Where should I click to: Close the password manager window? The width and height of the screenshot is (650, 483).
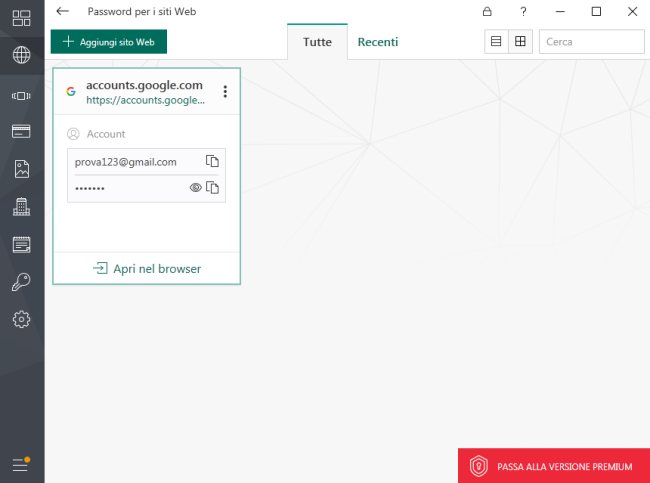[x=632, y=11]
